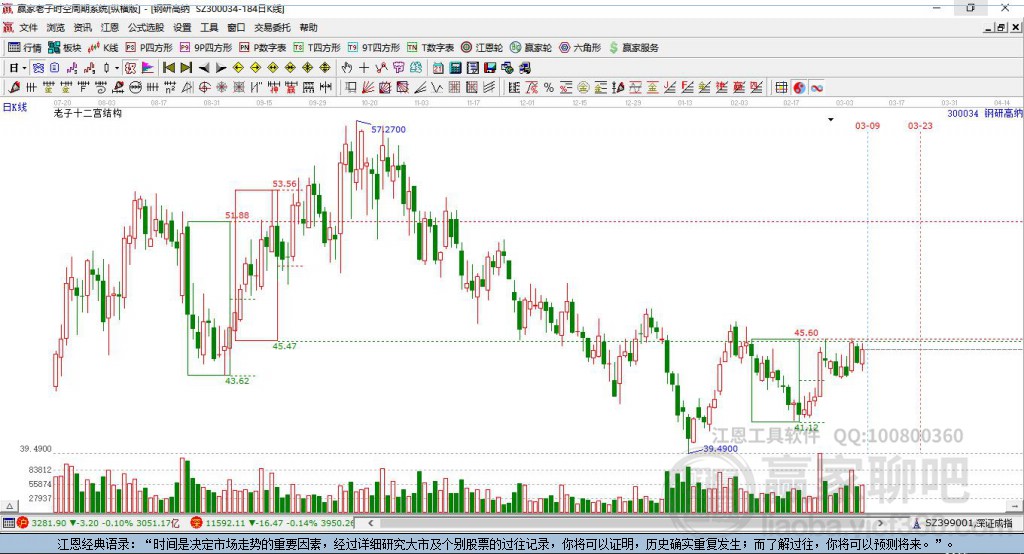
Task: Open the 交易委托 menu
Action: tap(272, 27)
